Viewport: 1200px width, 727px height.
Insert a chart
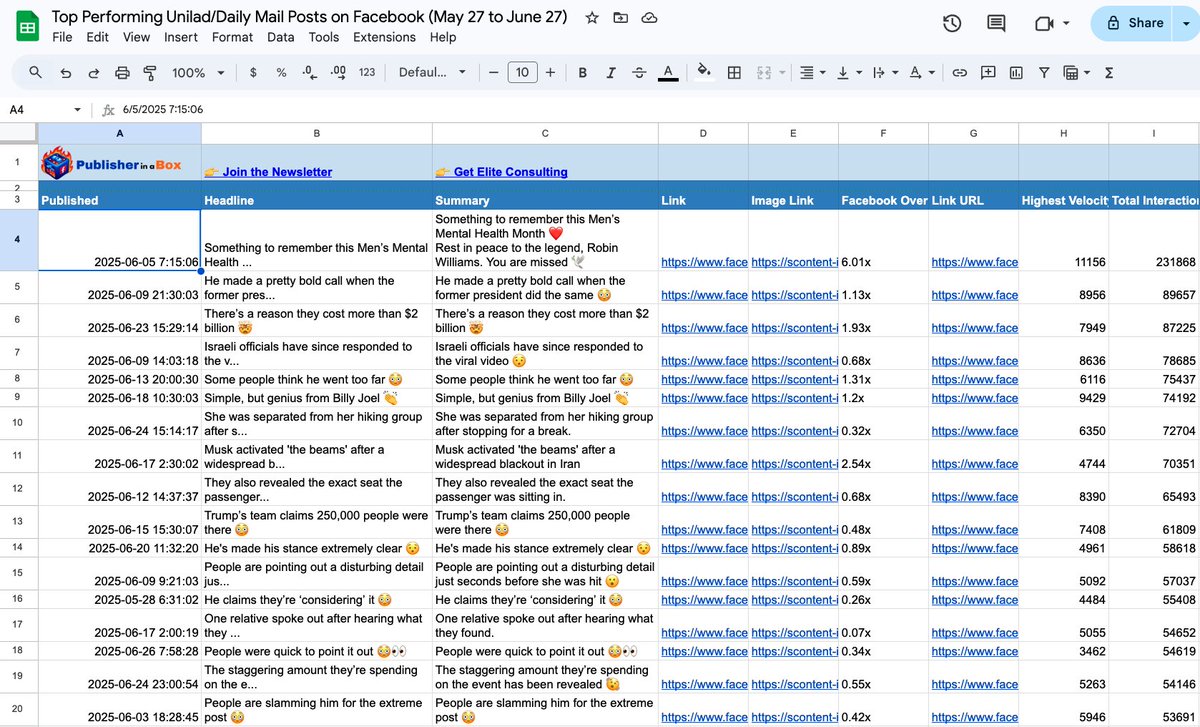[x=1016, y=72]
